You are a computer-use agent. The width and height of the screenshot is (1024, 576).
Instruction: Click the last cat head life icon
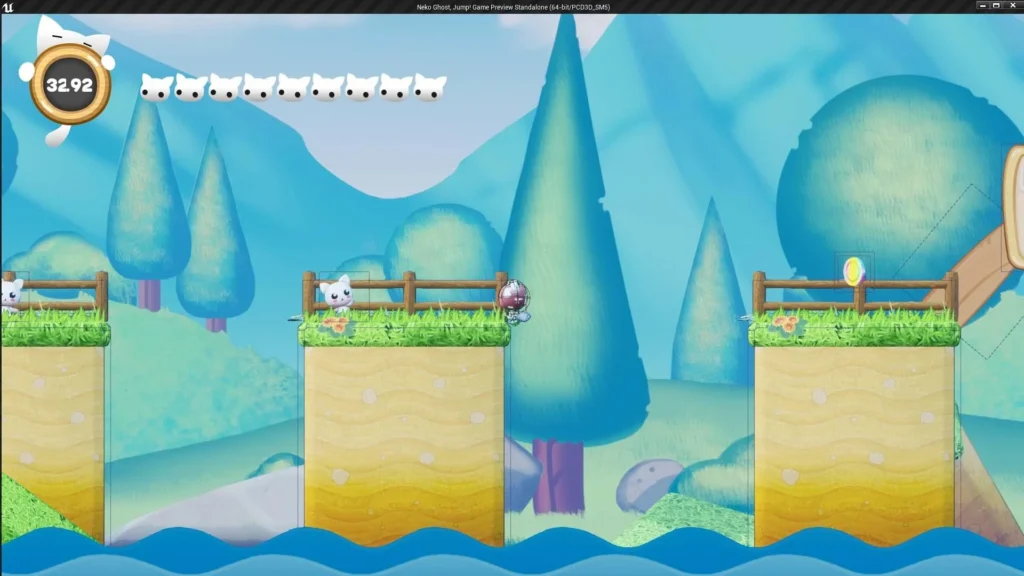click(430, 88)
